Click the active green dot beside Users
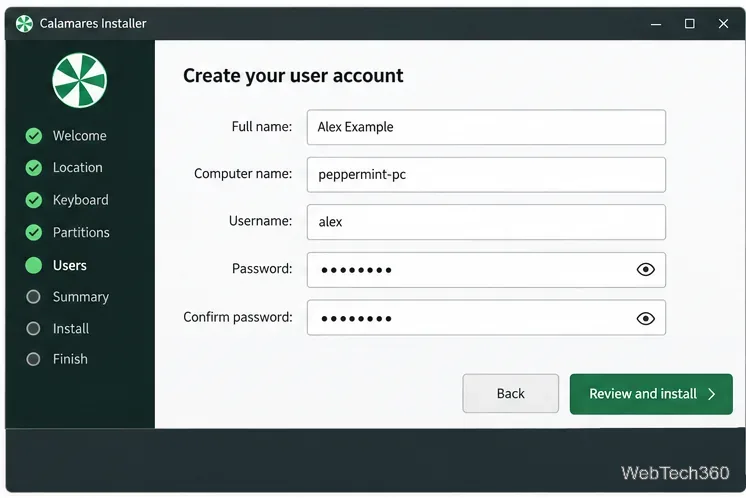This screenshot has width=746, height=498. point(34,265)
